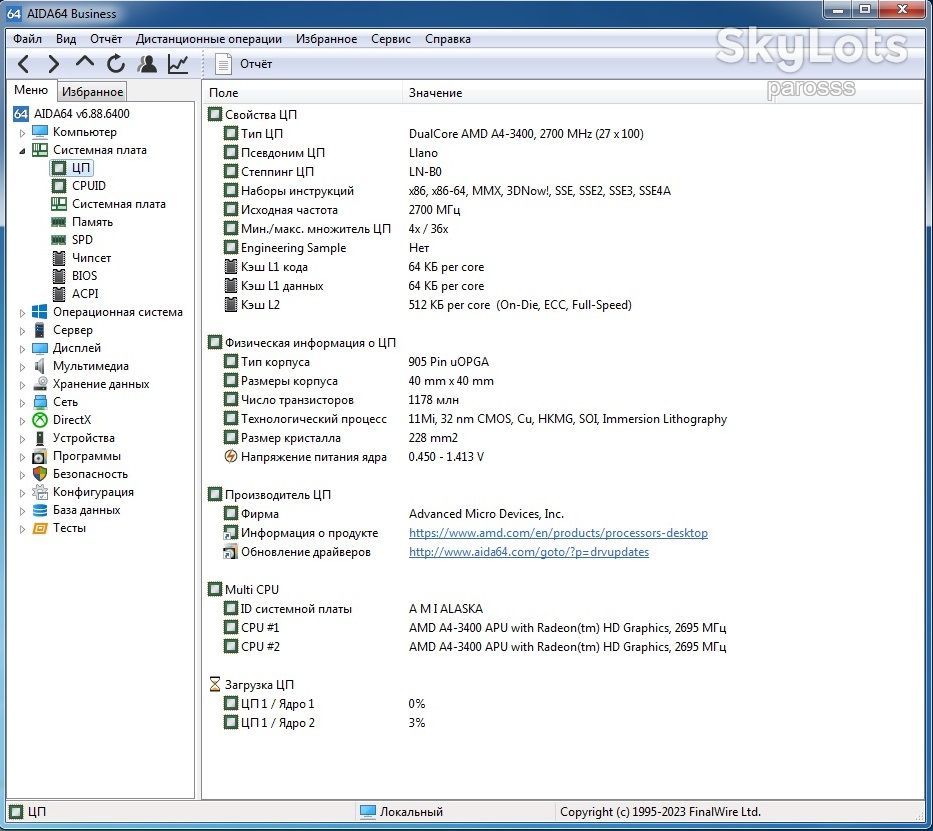Open the aida64.com drvupdates link
Image resolution: width=933 pixels, height=831 pixels.
coord(529,552)
